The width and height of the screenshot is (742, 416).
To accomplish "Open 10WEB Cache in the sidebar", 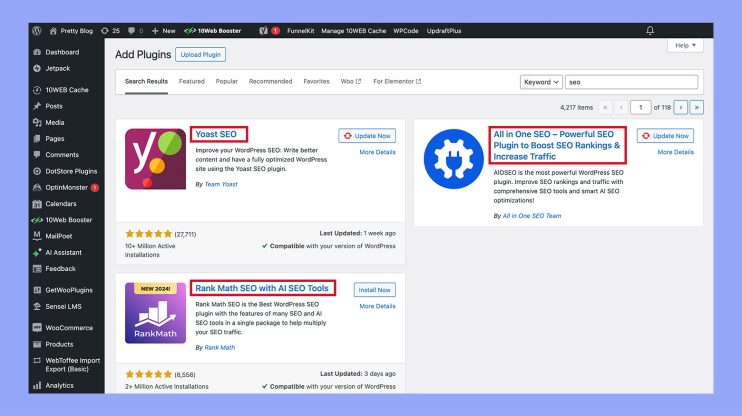I will point(66,90).
